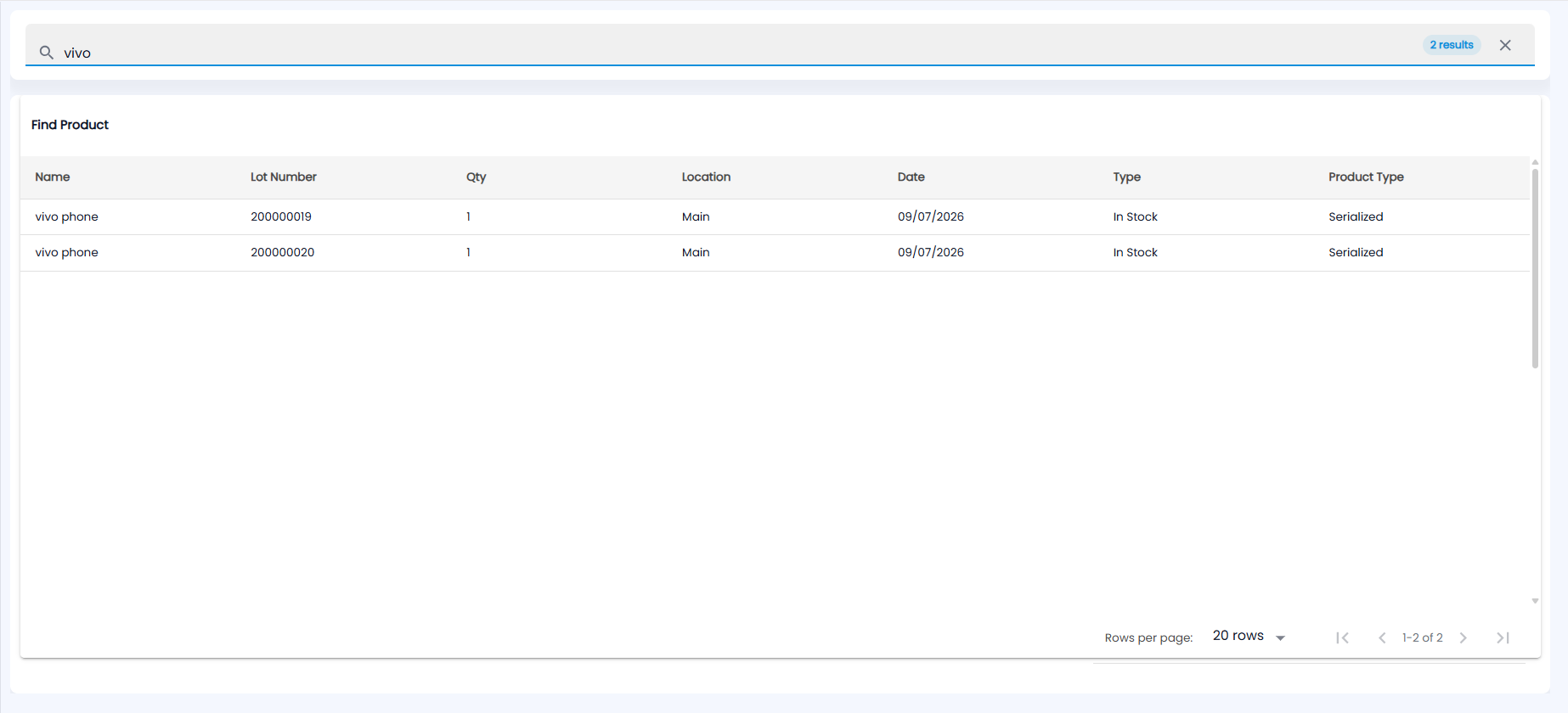Click date 09/07/2026 in lot 200000020 row
This screenshot has width=1568, height=713.
[x=931, y=252]
